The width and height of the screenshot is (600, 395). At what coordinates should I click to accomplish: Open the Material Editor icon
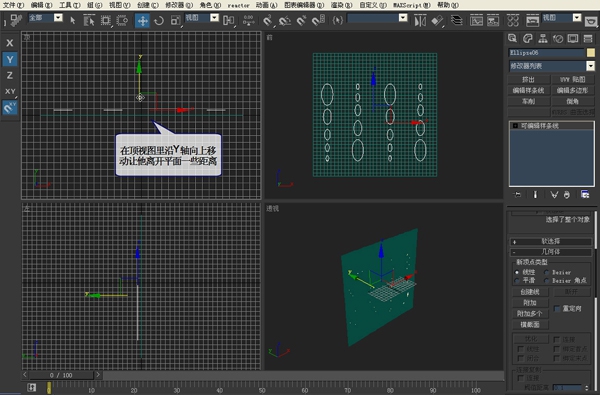point(513,20)
